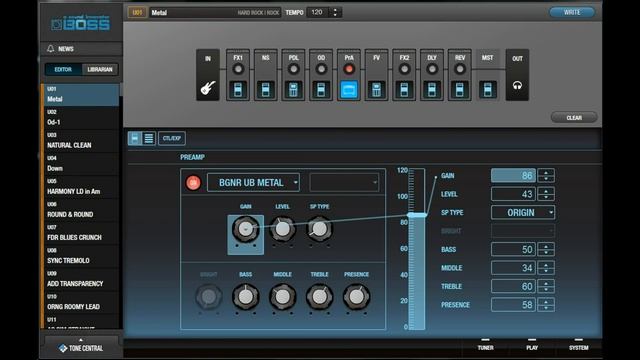The height and width of the screenshot is (360, 640).
Task: Click the MIDDLE value stepper
Action: pos(546,268)
